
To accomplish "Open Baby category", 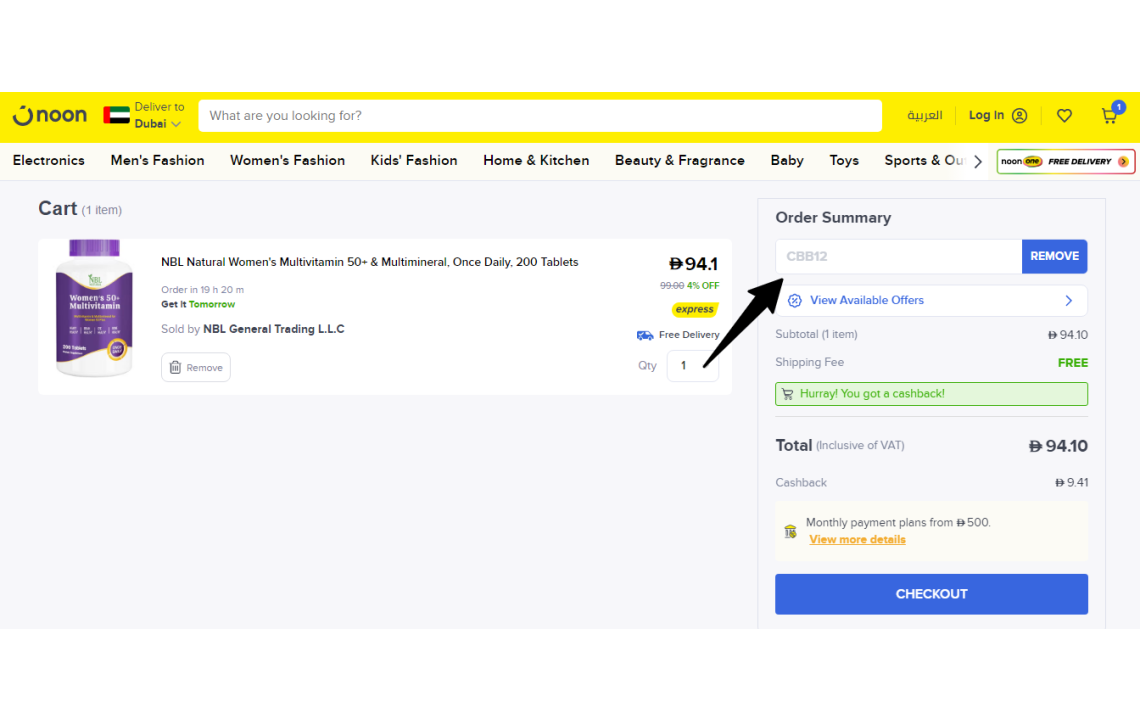I will pyautogui.click(x=787, y=161).
